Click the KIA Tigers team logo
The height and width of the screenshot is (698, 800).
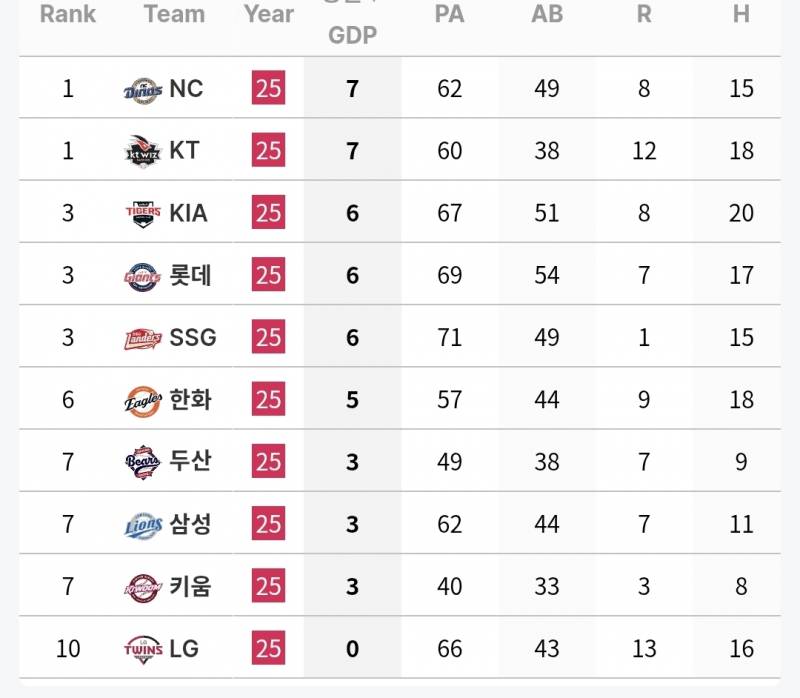pos(142,213)
